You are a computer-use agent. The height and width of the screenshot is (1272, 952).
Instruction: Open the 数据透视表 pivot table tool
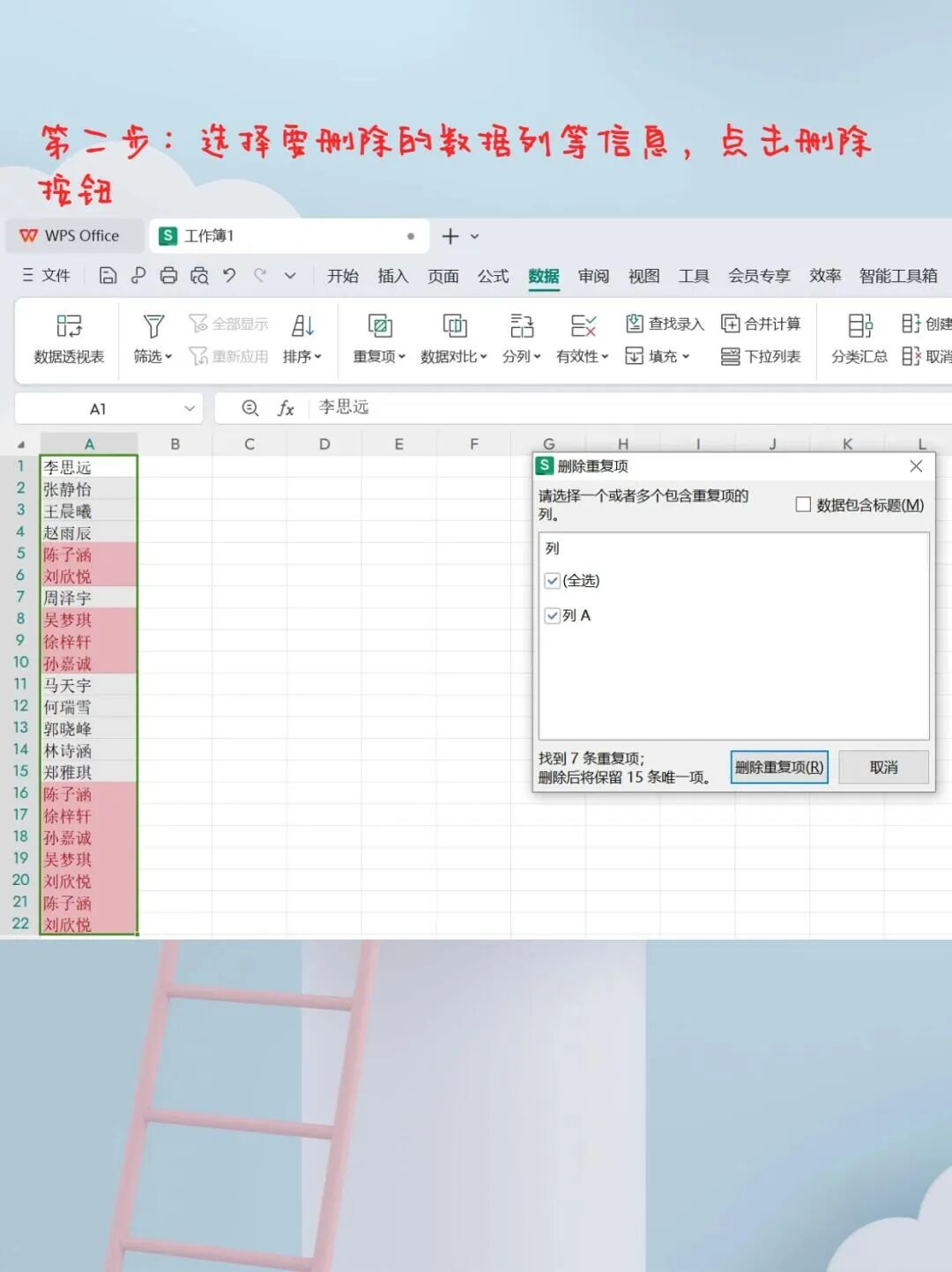(x=69, y=338)
